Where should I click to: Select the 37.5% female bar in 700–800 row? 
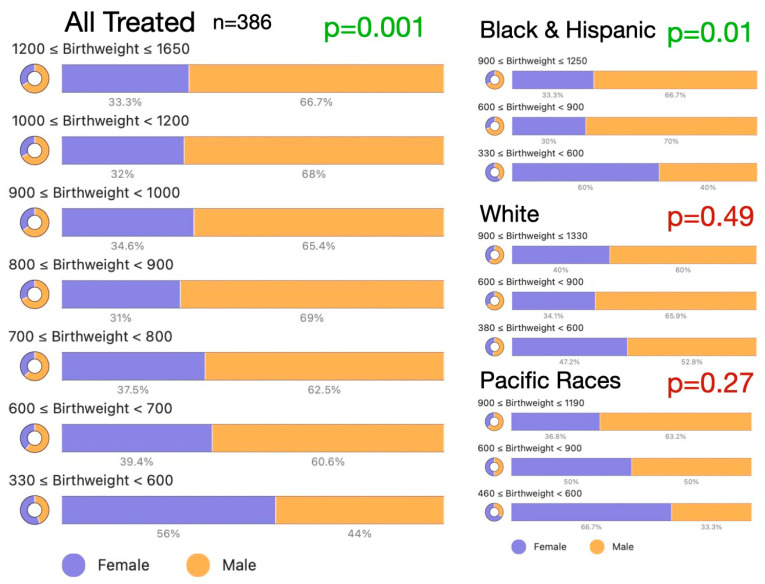(133, 366)
